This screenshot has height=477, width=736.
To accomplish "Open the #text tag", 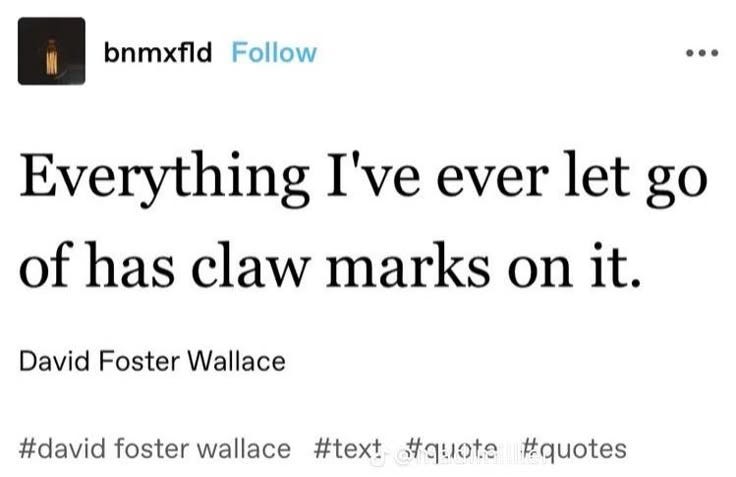I will [x=347, y=448].
